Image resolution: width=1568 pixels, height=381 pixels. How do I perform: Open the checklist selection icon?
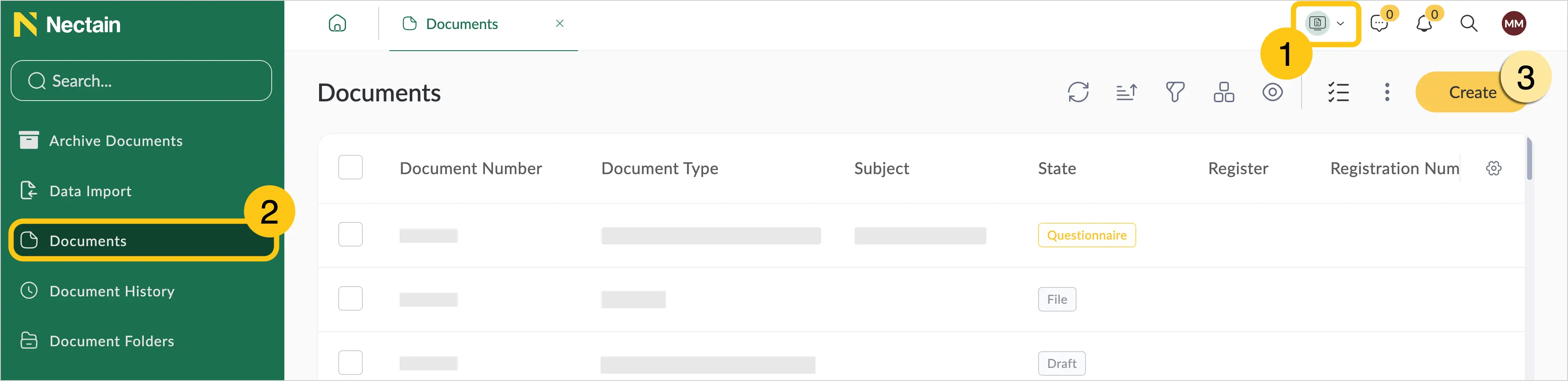(1338, 92)
